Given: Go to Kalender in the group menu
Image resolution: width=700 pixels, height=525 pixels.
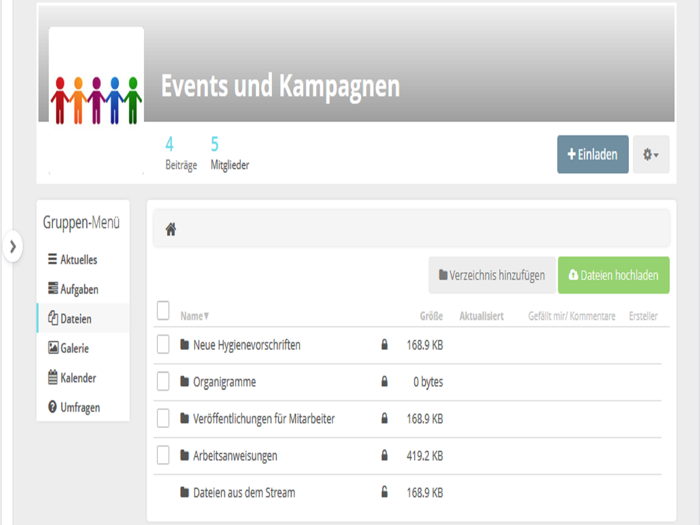Looking at the screenshot, I should pyautogui.click(x=78, y=378).
